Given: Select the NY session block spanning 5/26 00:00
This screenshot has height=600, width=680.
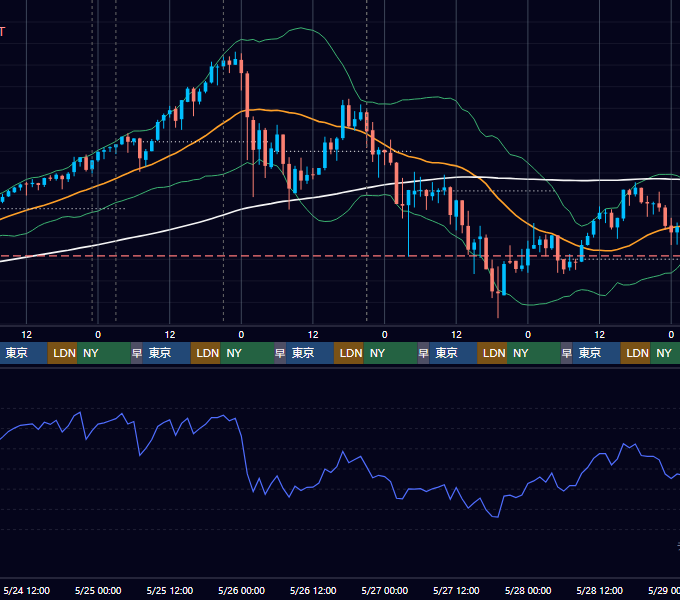Looking at the screenshot, I should pos(247,353).
